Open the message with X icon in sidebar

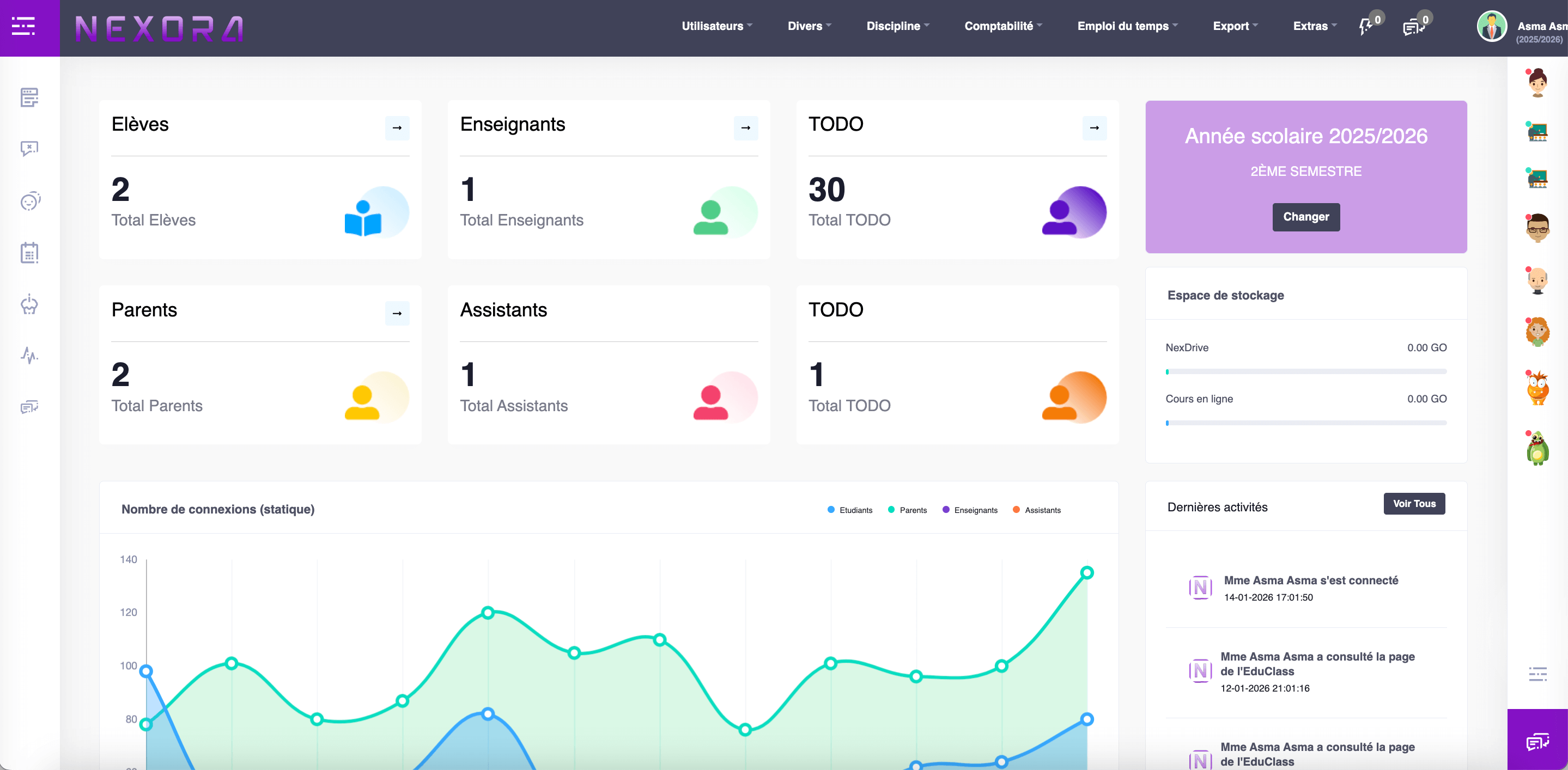29,150
